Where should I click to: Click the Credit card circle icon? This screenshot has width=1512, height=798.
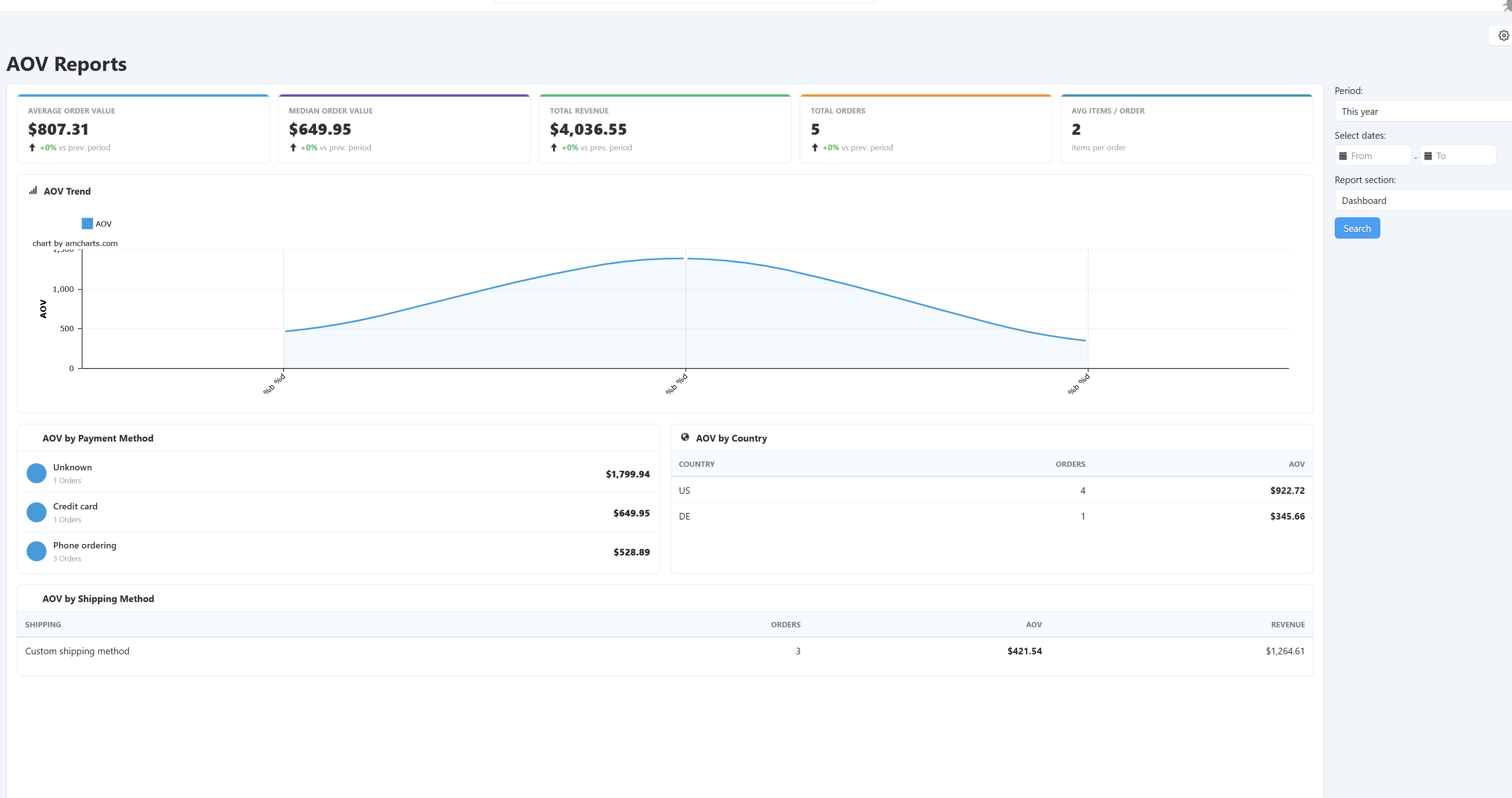36,512
